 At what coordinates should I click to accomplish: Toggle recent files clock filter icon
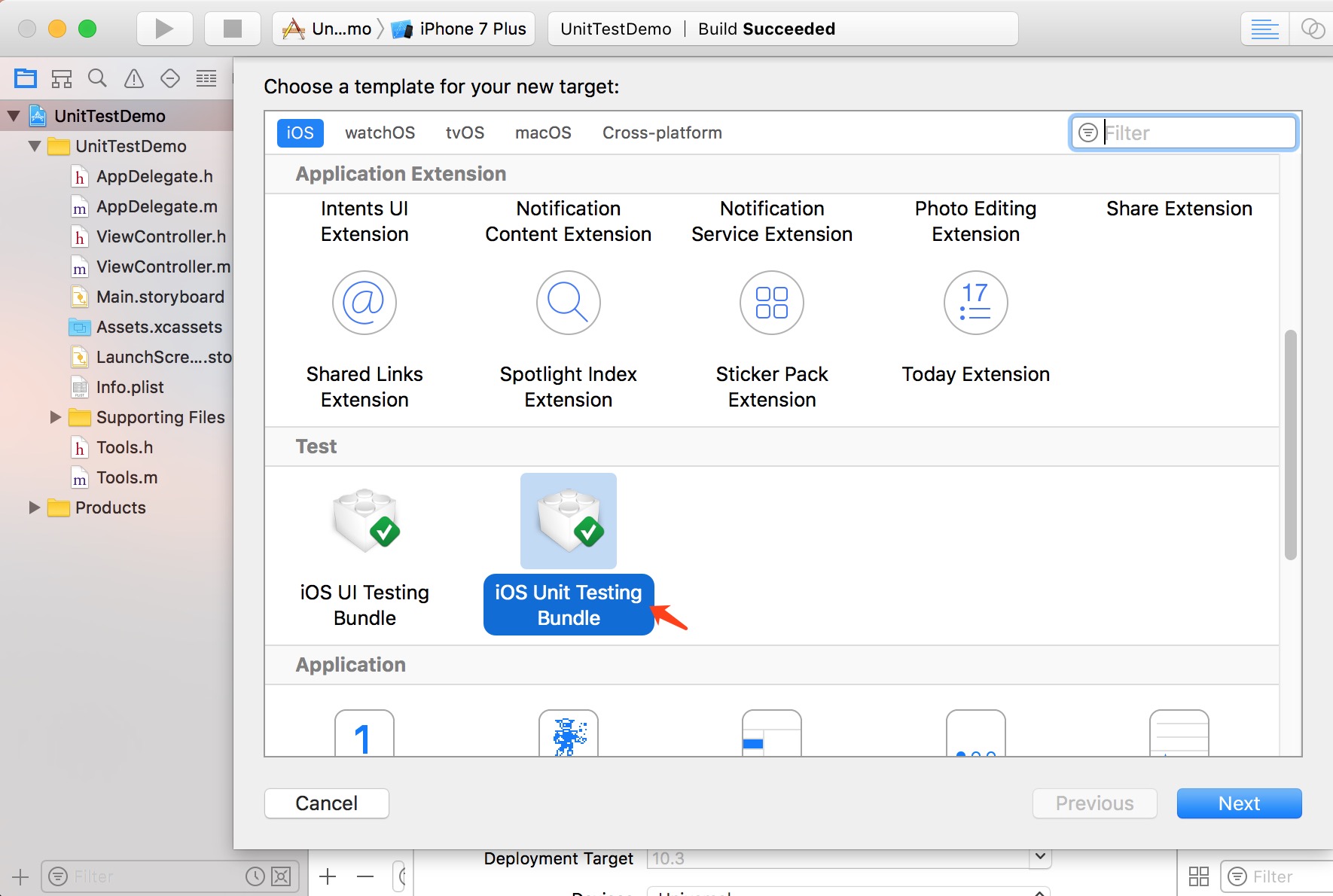click(255, 876)
